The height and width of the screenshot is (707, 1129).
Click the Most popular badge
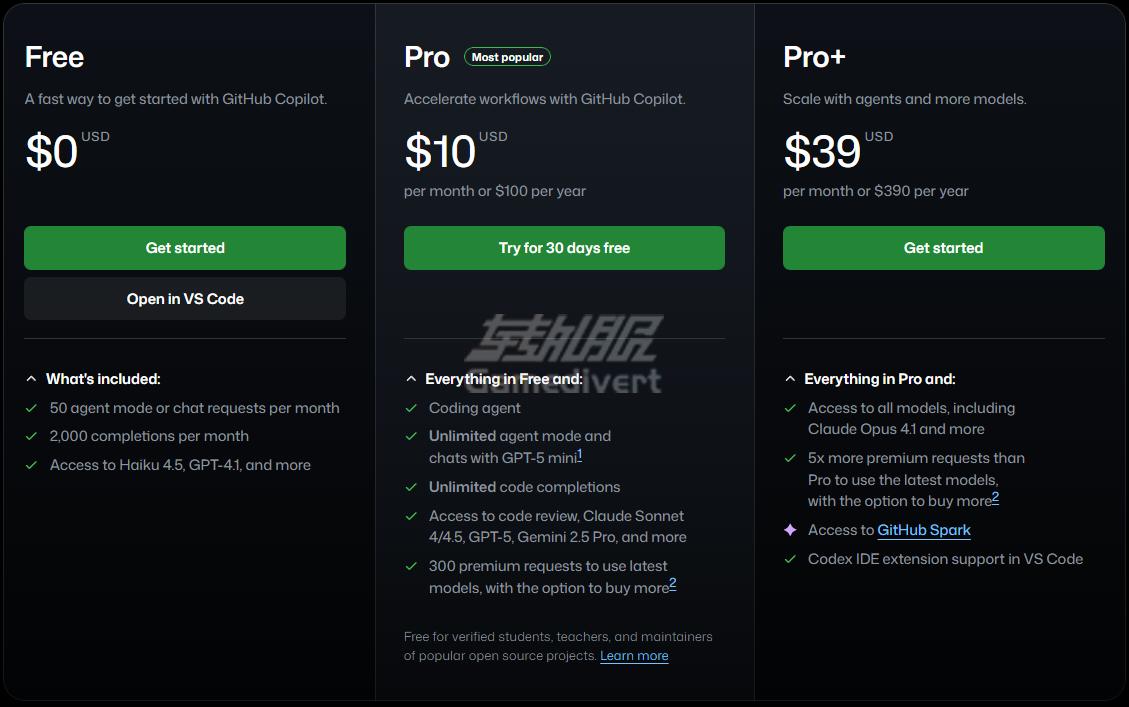point(507,57)
